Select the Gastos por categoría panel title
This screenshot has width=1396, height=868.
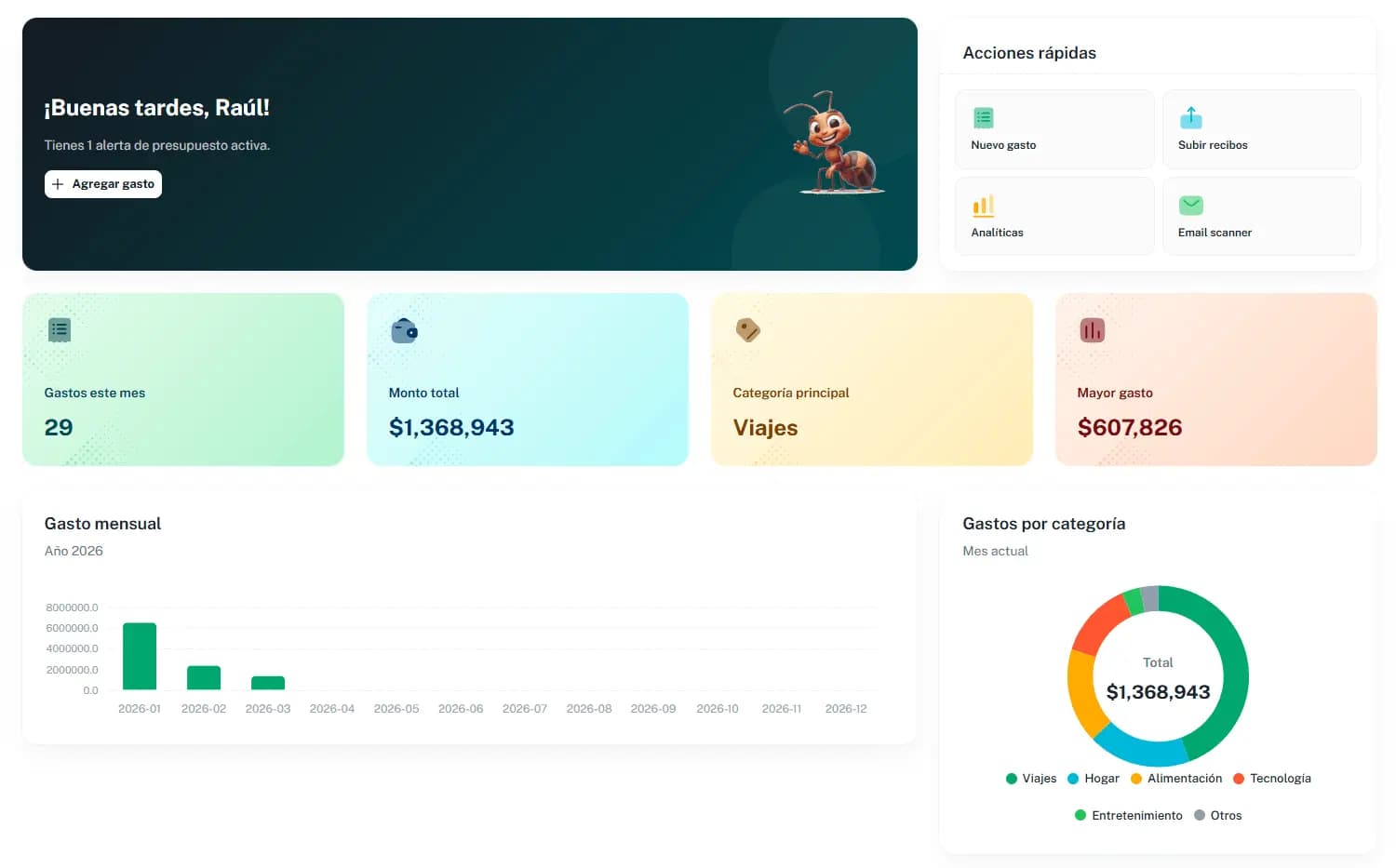click(1044, 524)
